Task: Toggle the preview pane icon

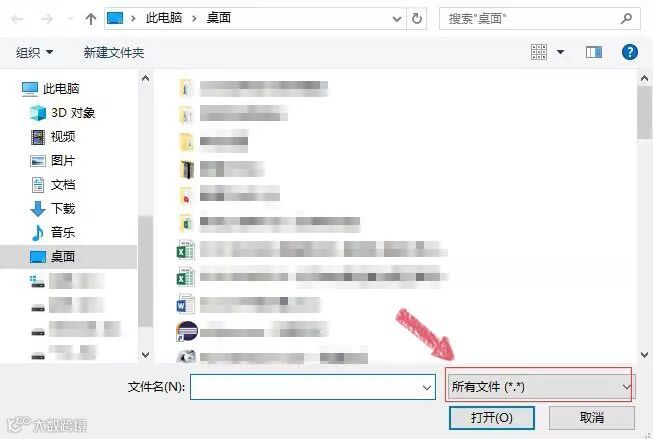Action: [x=593, y=52]
